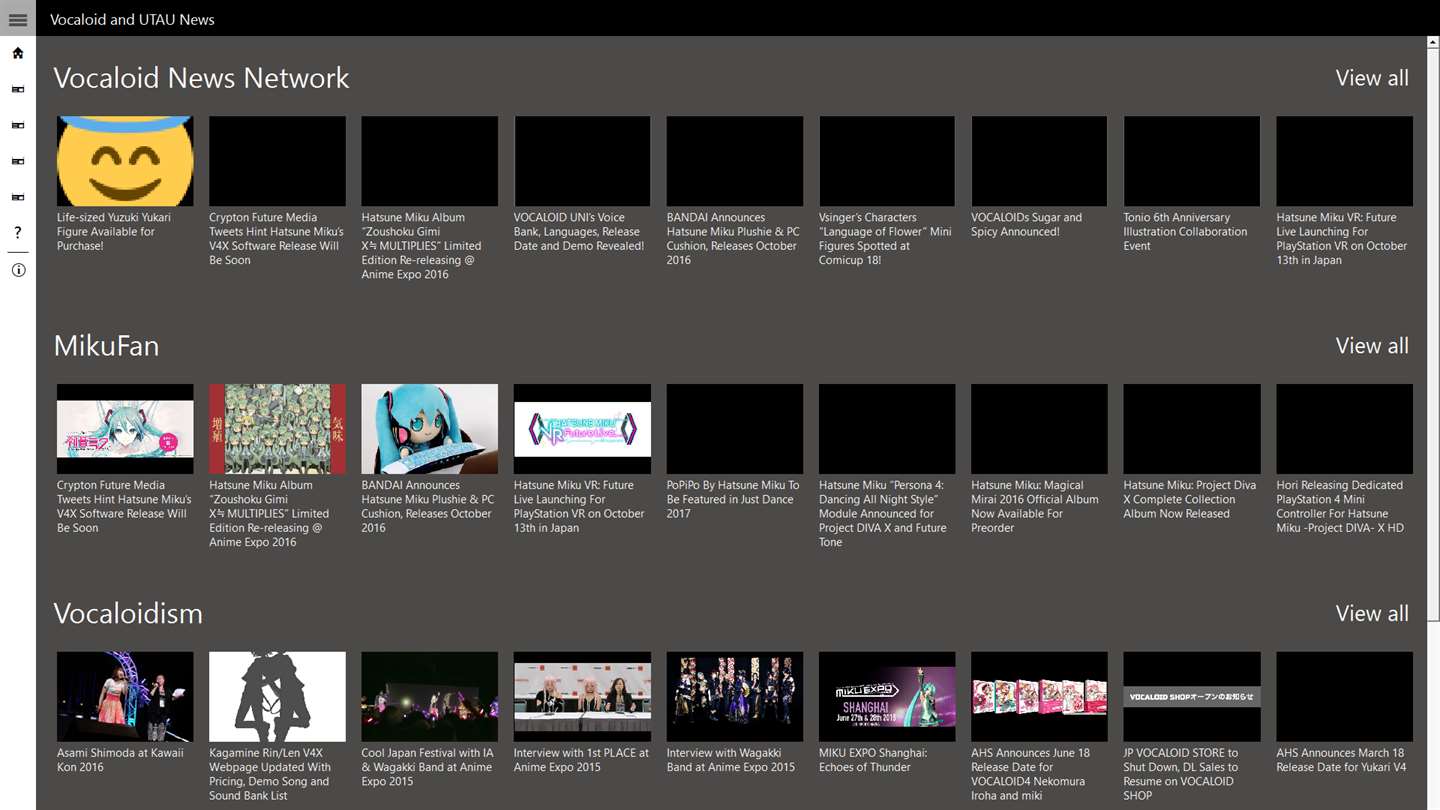Open MikuFan's Hatsune Miku VR logo thumbnail
Viewport: 1440px width, 810px height.
[582, 429]
